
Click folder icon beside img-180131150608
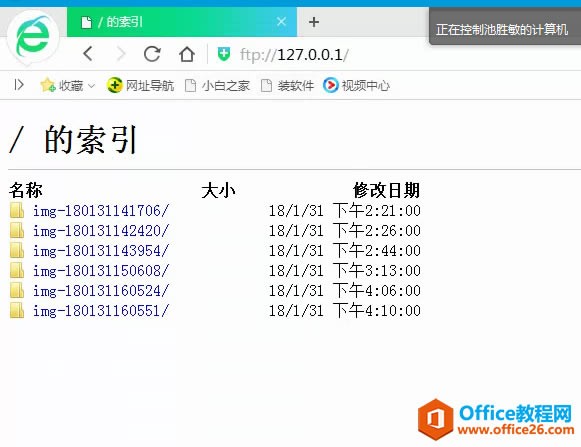coord(17,270)
